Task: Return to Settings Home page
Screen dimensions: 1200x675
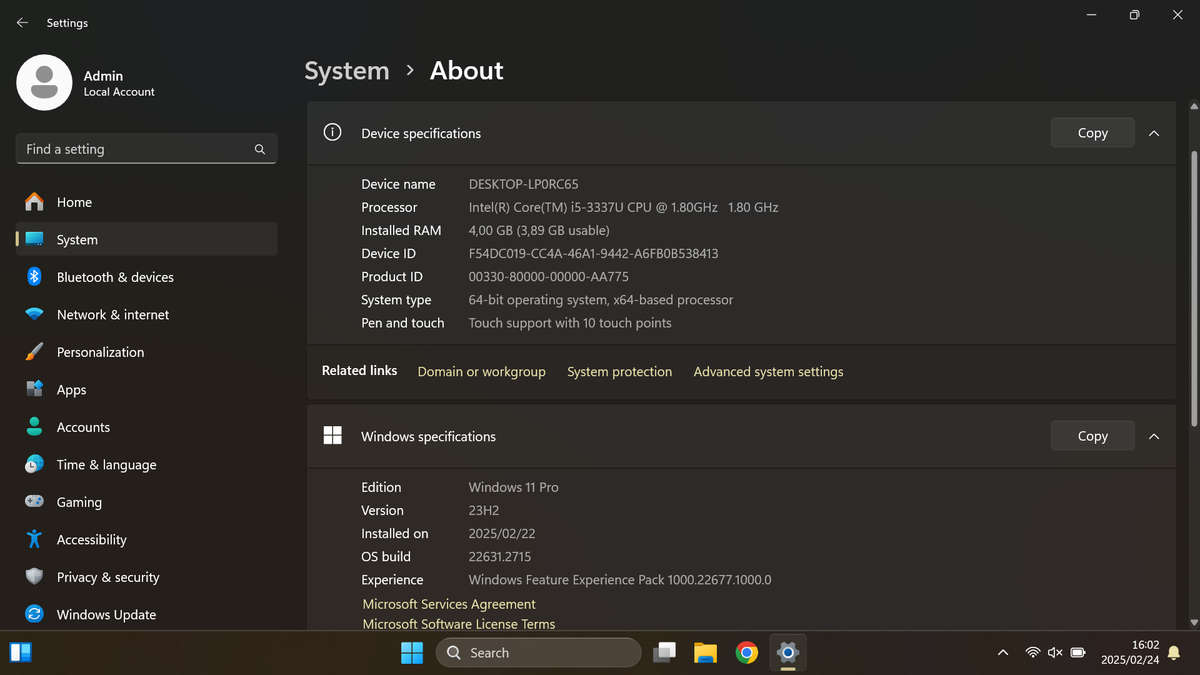Action: click(75, 202)
